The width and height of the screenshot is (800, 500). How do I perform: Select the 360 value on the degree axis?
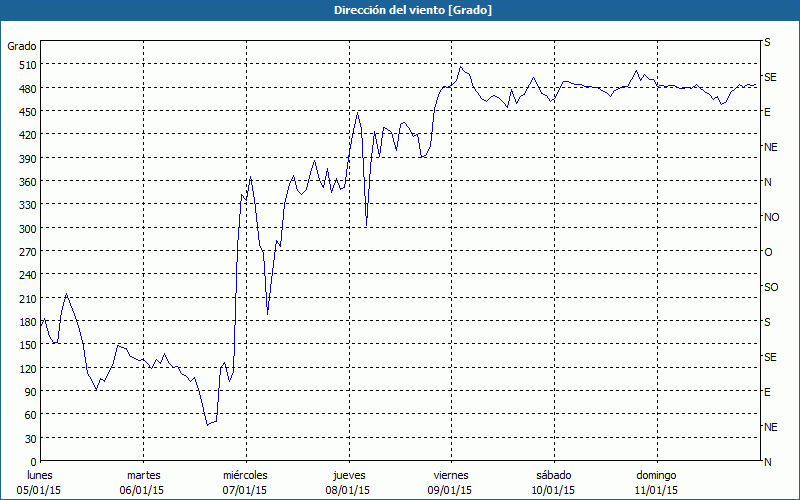(x=26, y=182)
